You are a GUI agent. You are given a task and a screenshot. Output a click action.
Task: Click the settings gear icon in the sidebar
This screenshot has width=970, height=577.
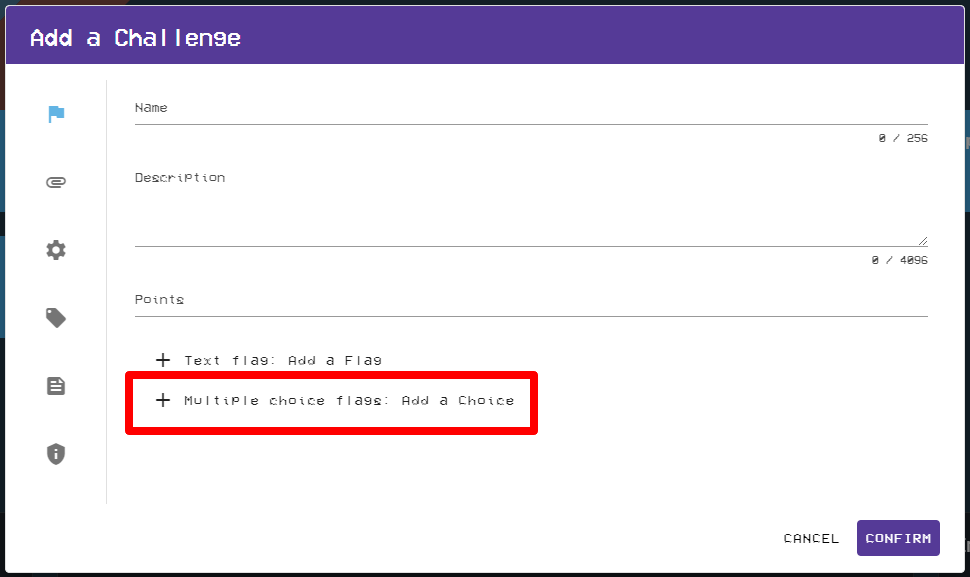click(56, 249)
